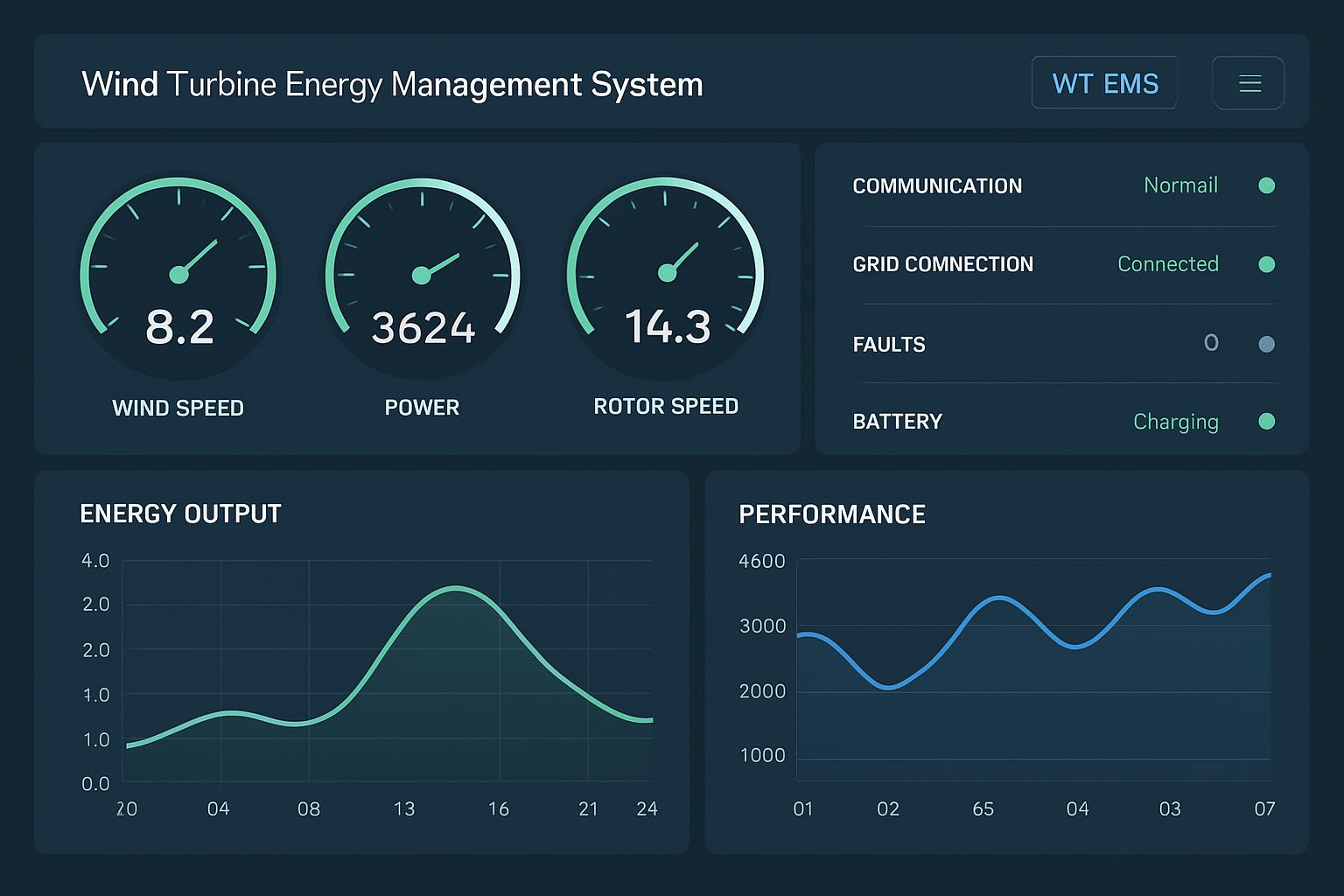1344x896 pixels.
Task: Select the Power gauge showing 3624
Action: 423,274
